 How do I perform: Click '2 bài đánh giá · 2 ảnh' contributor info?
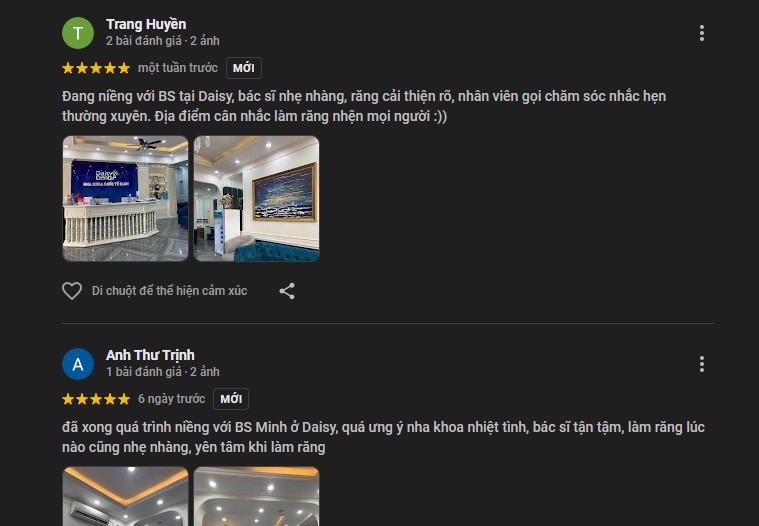pyautogui.click(x=163, y=41)
